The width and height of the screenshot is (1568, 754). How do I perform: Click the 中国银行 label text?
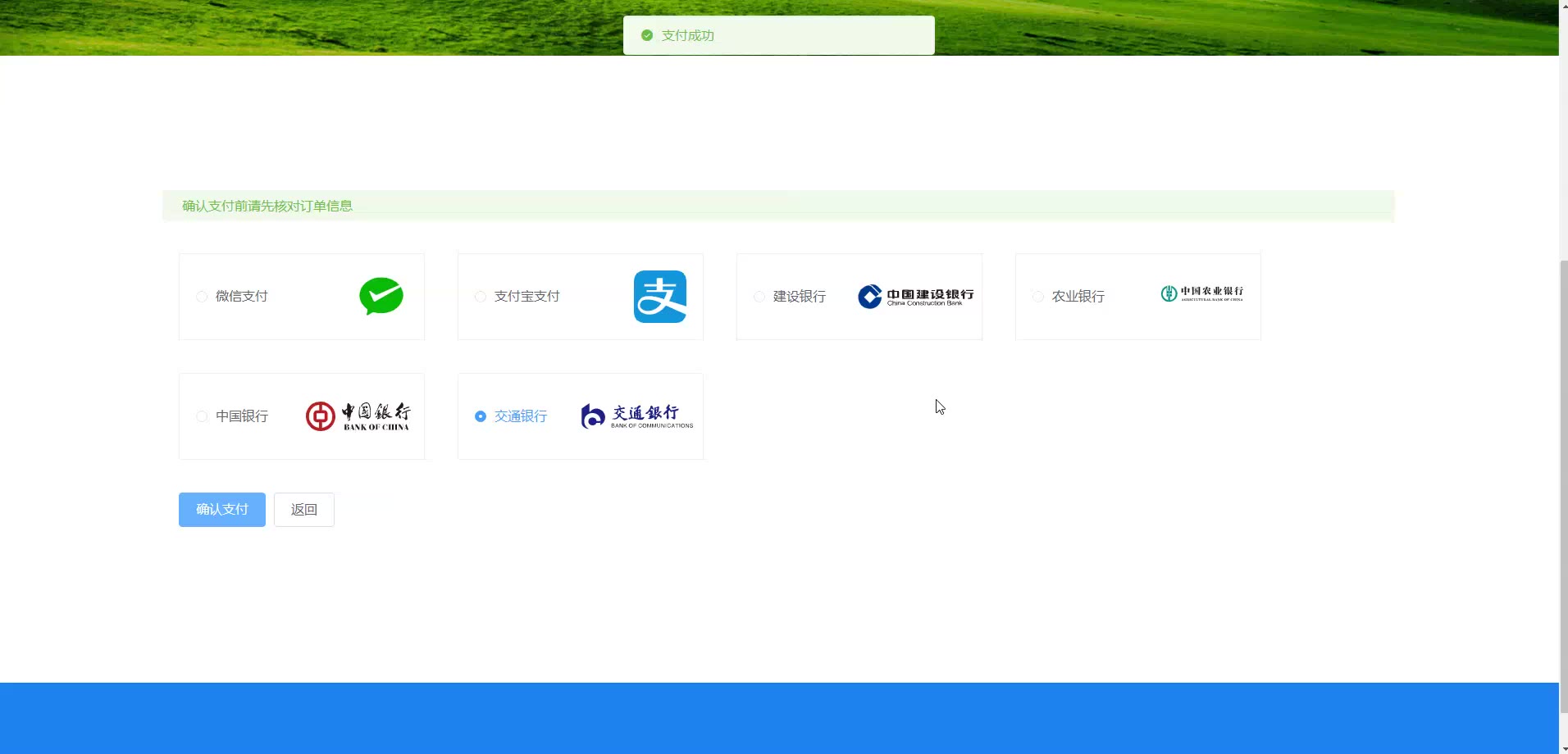point(242,416)
